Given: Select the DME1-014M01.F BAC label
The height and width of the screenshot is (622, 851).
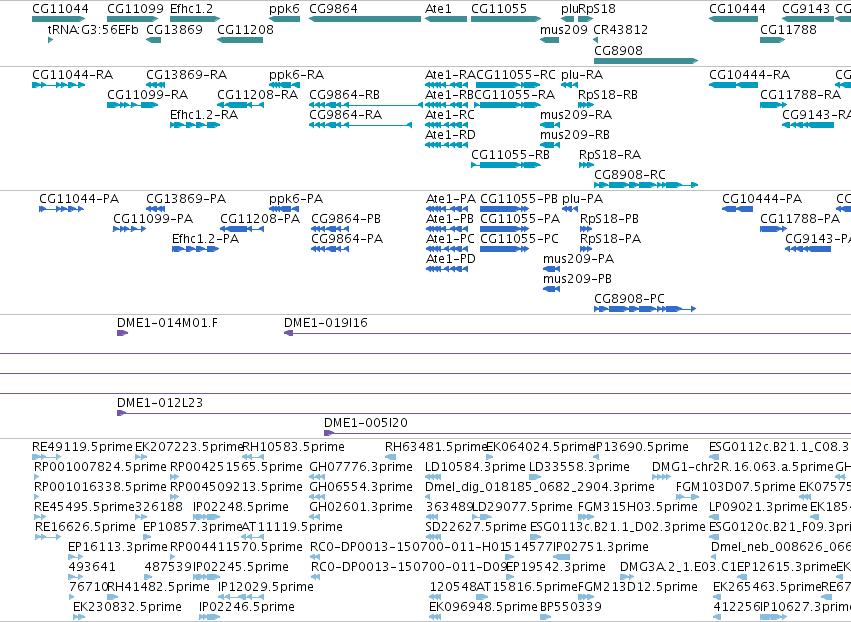Looking at the screenshot, I should click(167, 323).
